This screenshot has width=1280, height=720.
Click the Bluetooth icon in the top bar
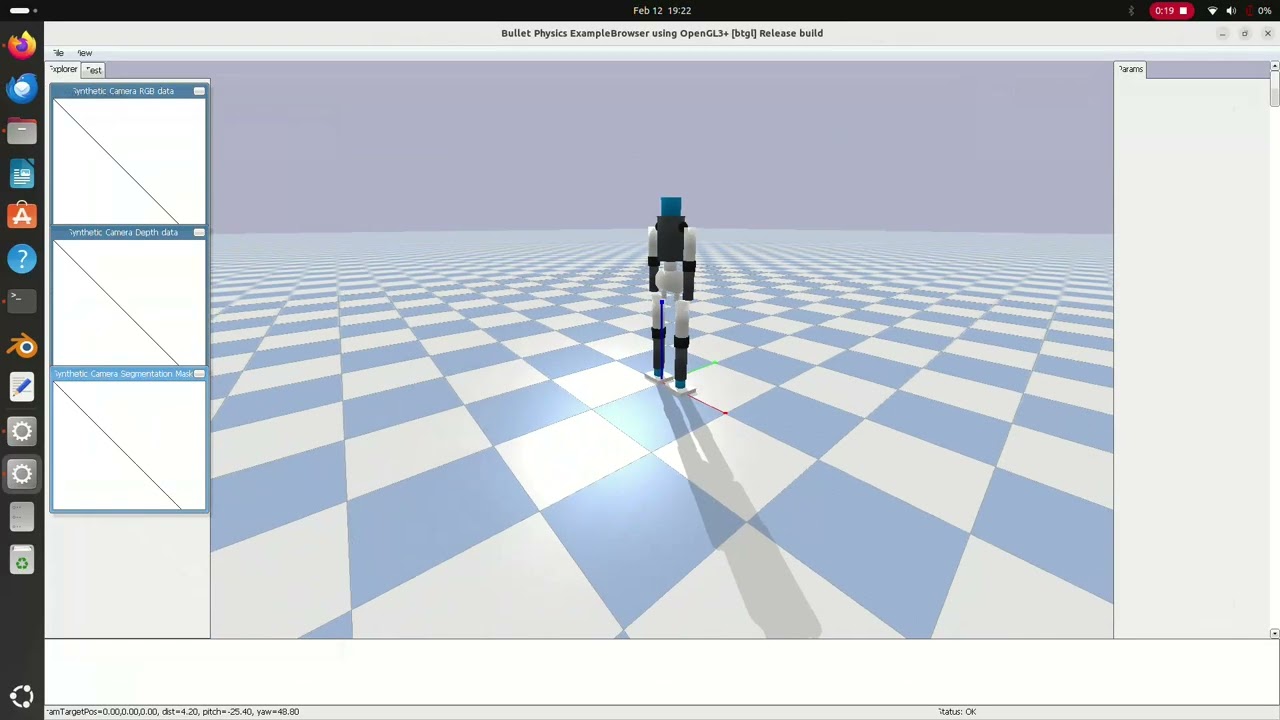click(1131, 11)
